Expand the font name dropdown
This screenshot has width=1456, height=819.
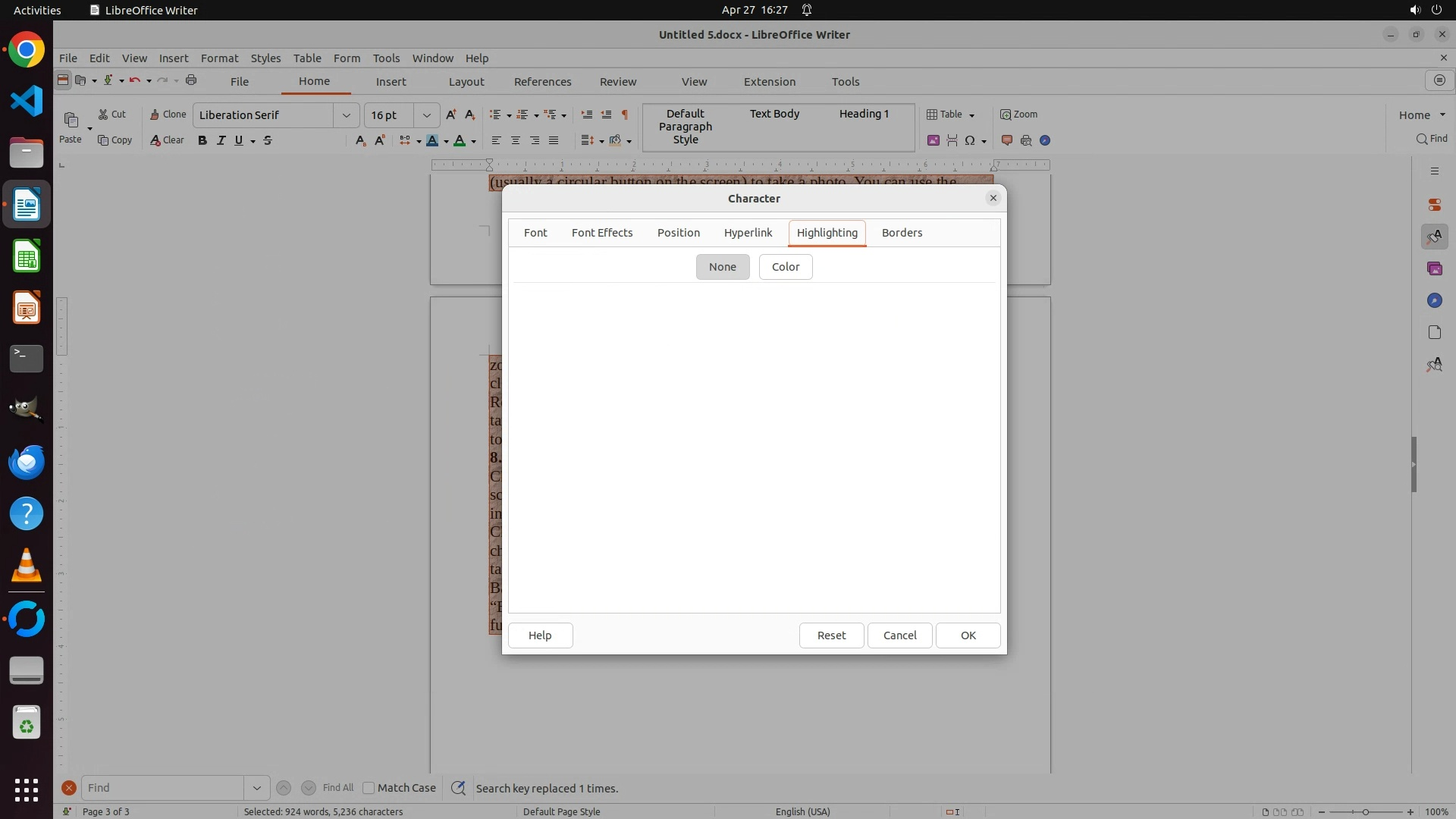[x=347, y=115]
